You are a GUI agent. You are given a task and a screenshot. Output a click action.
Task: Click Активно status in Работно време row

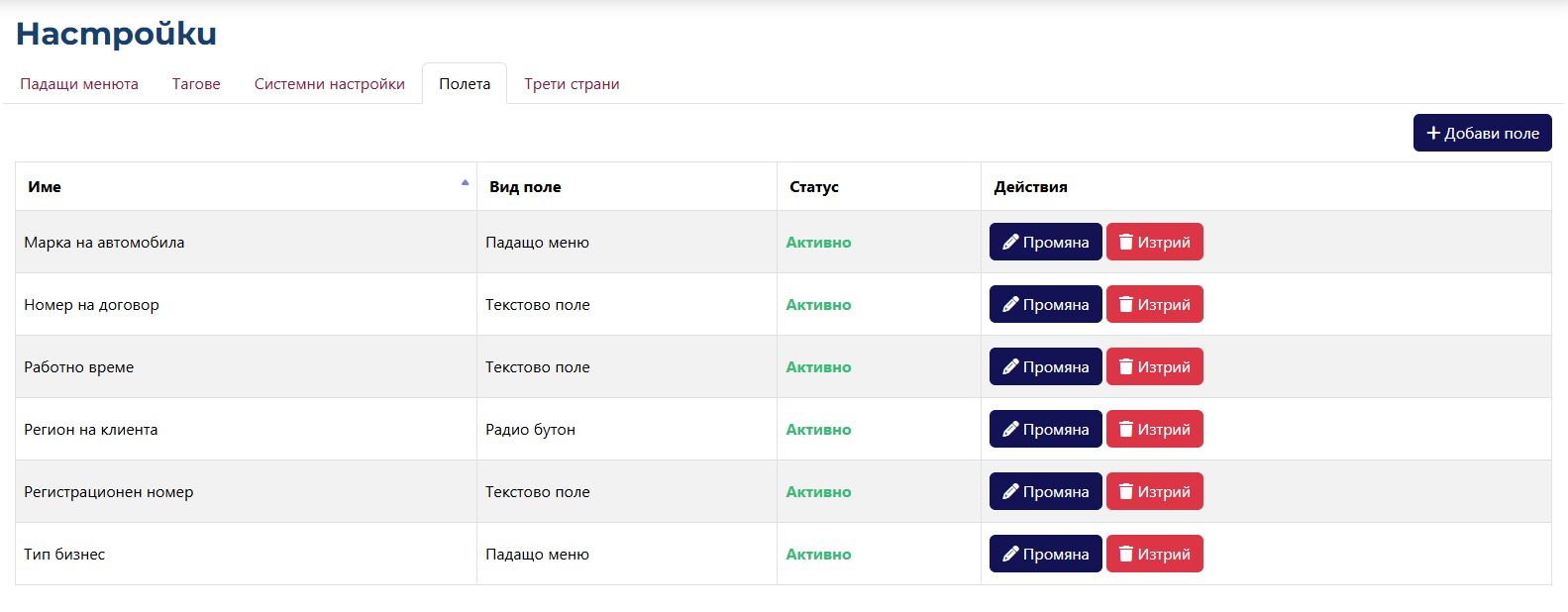[x=818, y=367]
